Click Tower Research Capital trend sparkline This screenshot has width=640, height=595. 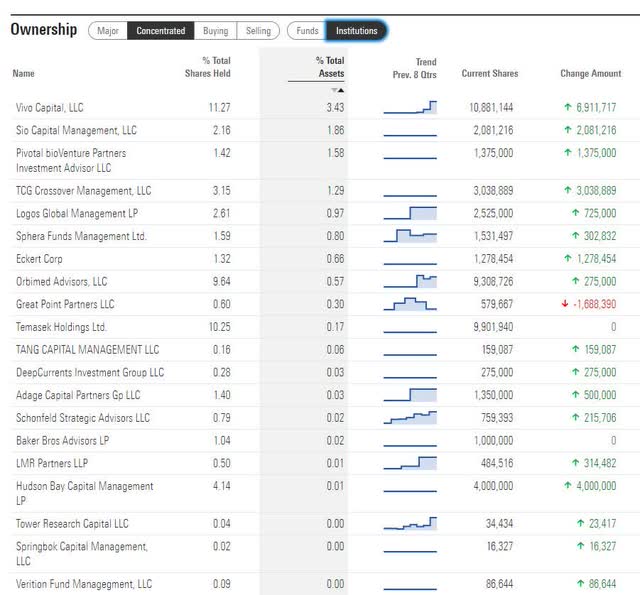pos(410,523)
